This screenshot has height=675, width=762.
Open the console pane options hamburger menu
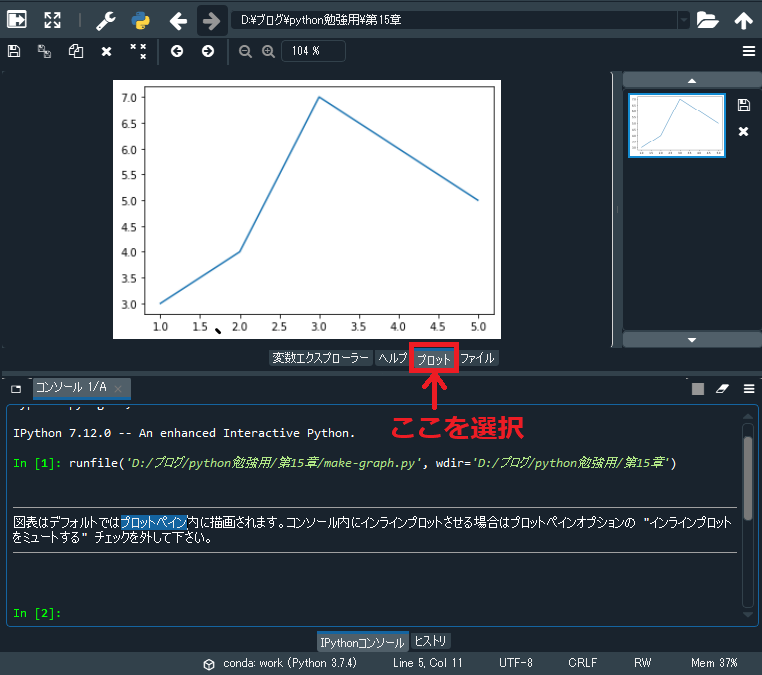click(749, 389)
